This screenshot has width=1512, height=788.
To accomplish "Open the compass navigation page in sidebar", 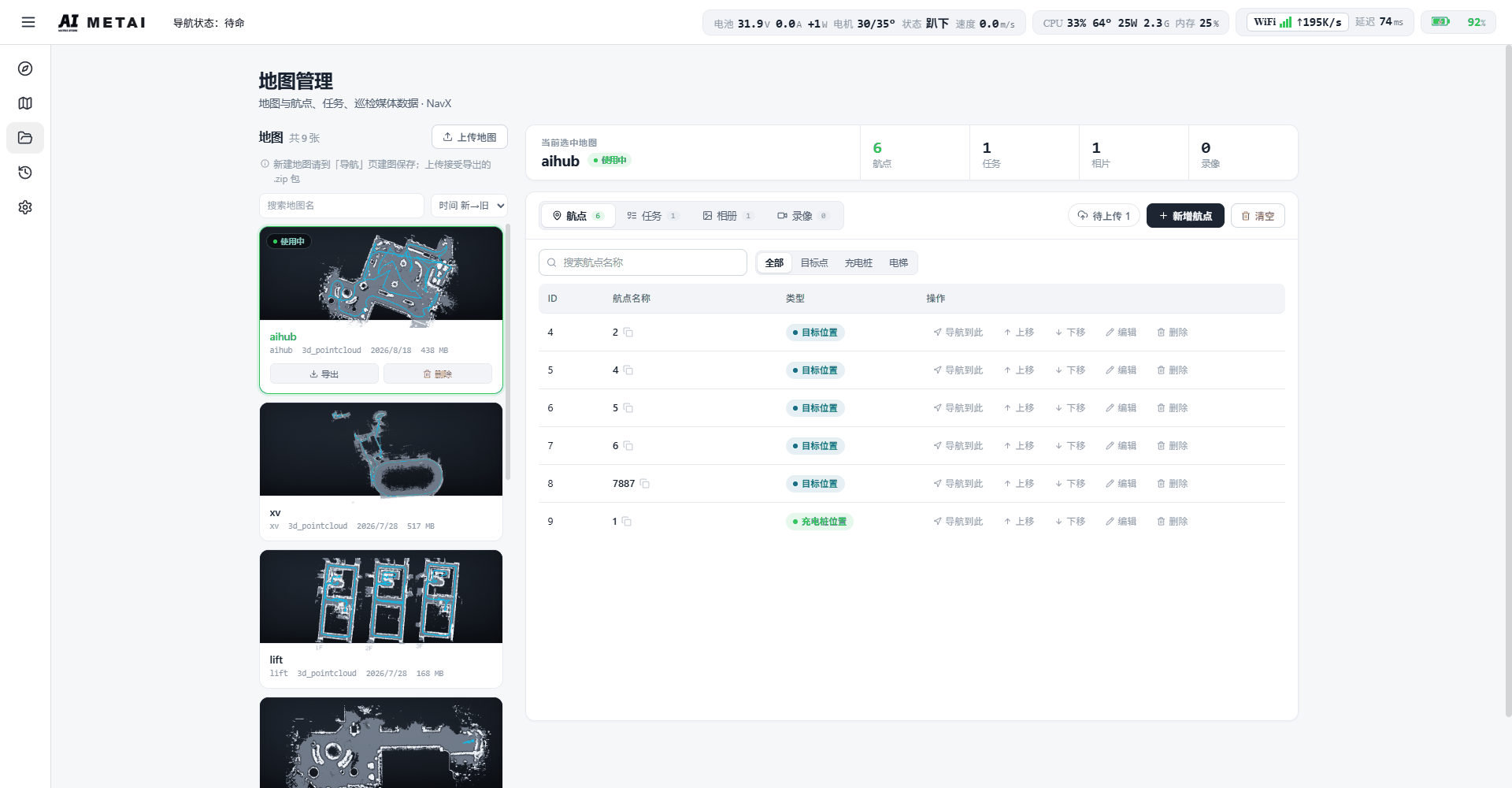I will (25, 69).
